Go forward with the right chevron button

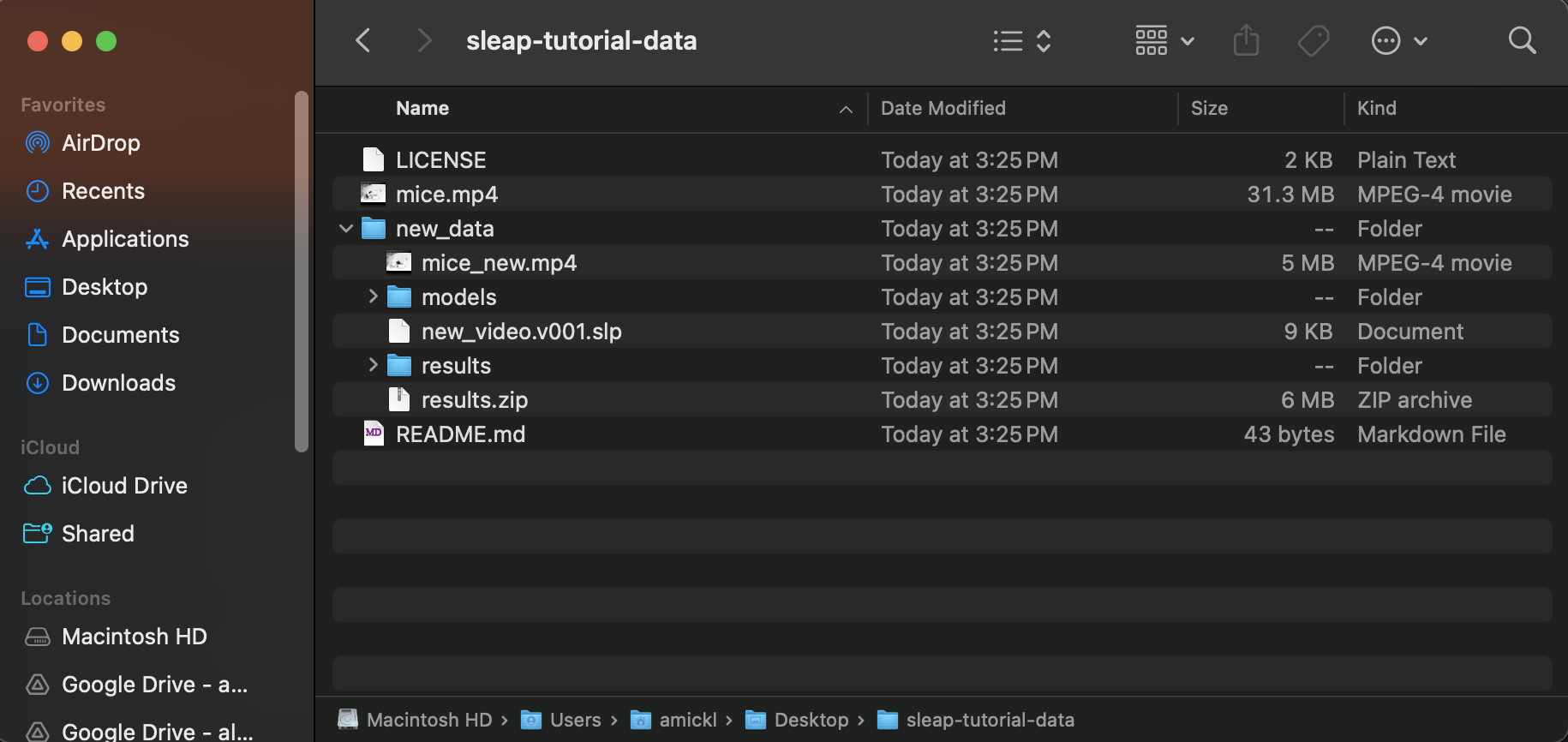(423, 40)
